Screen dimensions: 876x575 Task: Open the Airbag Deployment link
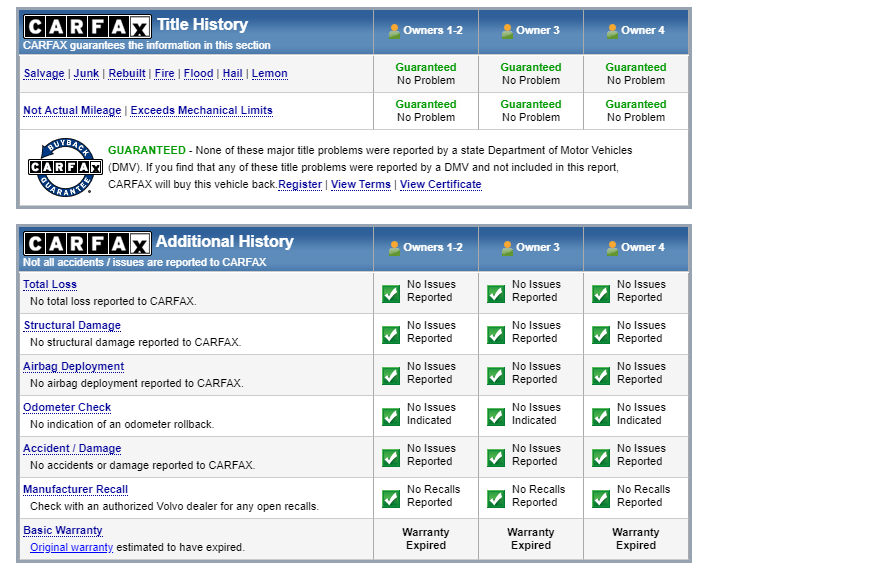click(x=73, y=367)
